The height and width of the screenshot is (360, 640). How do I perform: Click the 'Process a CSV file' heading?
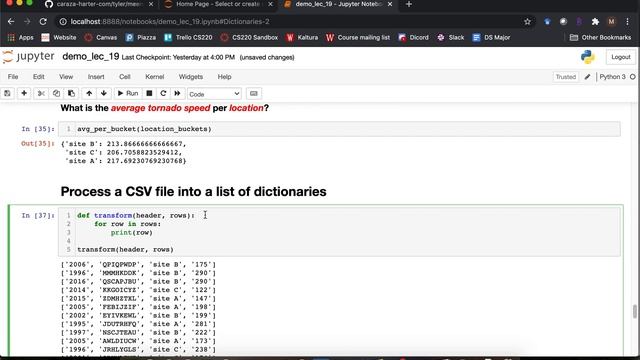[193, 191]
